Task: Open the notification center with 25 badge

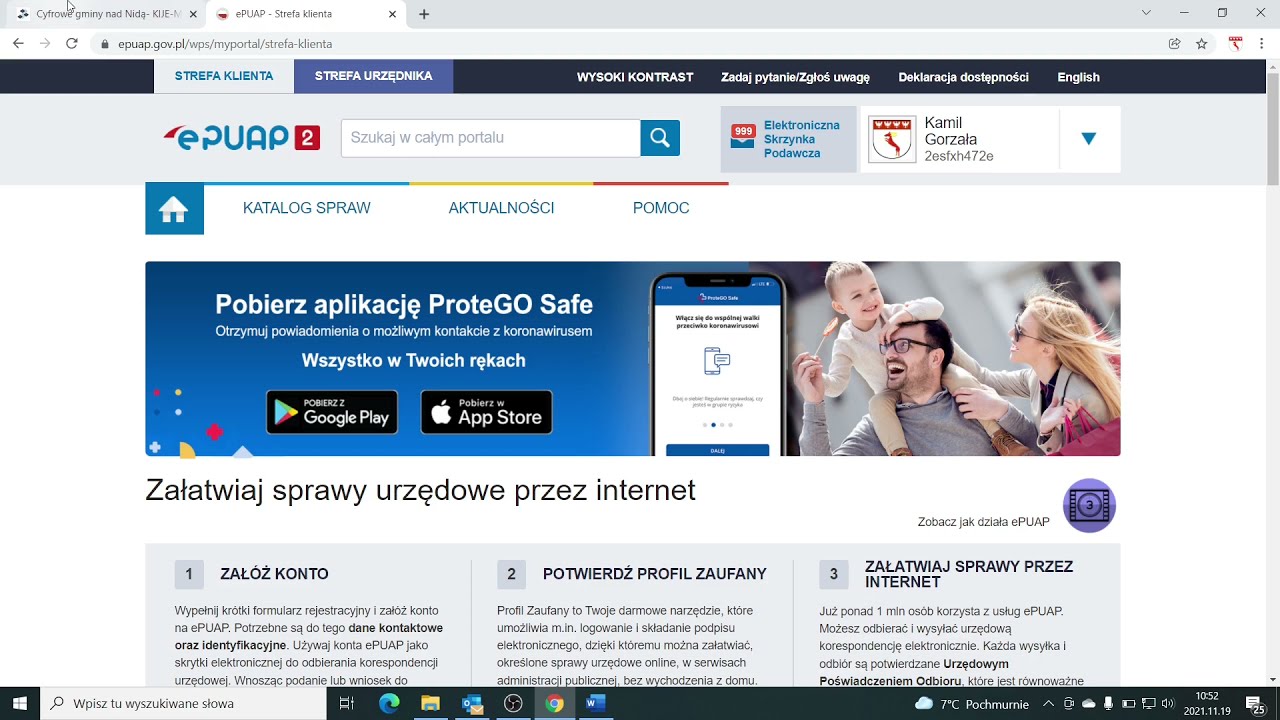Action: 1255,704
